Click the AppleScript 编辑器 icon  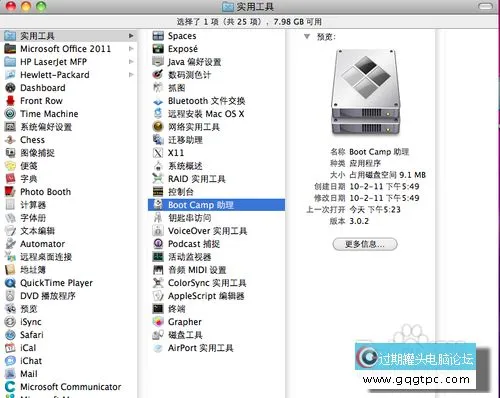click(x=158, y=296)
